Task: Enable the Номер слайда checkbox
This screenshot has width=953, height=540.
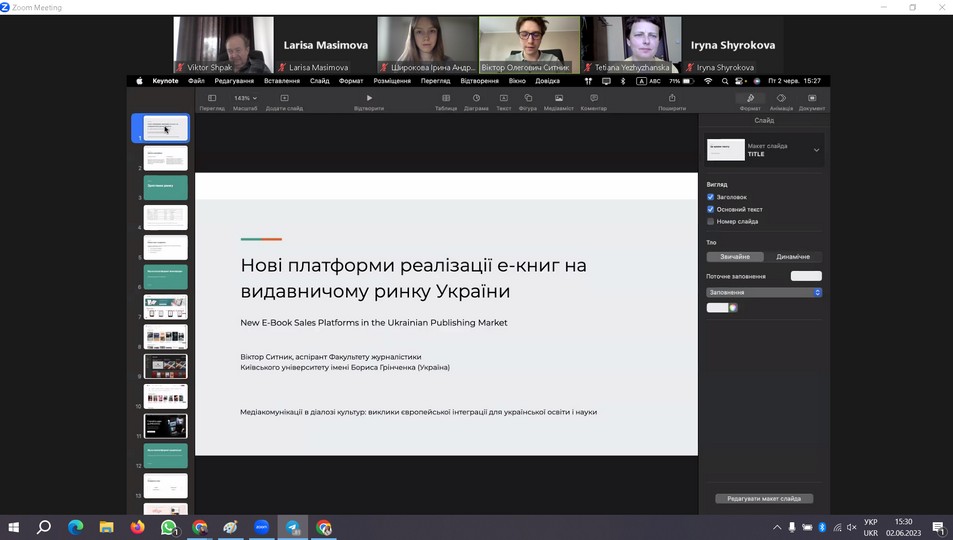Action: coord(711,221)
